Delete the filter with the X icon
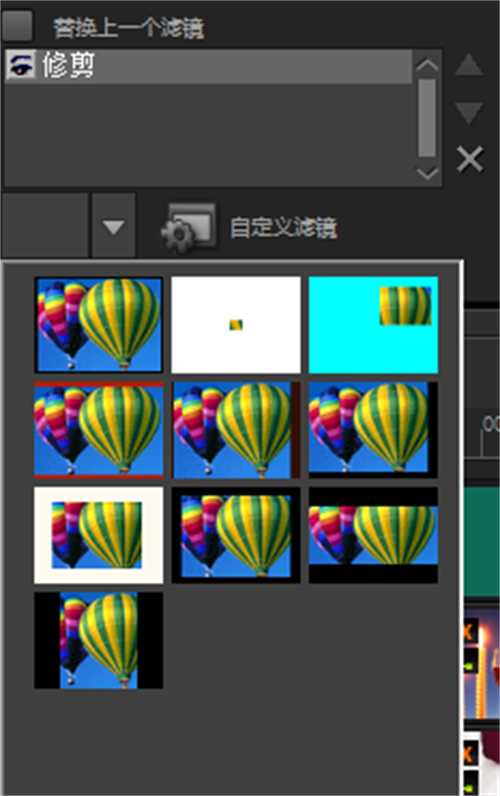Screen dimensions: 500x796 coord(470,159)
